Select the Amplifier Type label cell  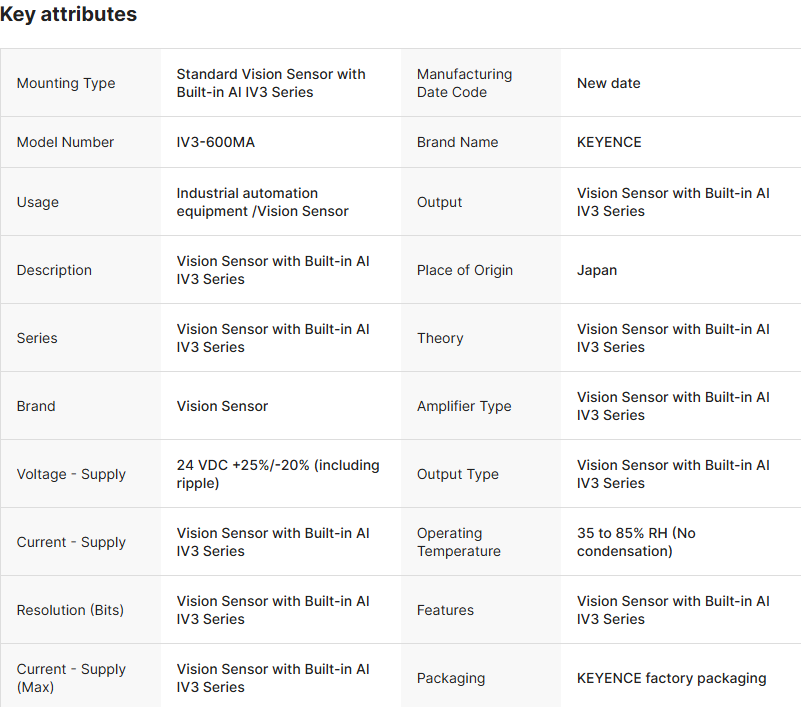tap(464, 406)
